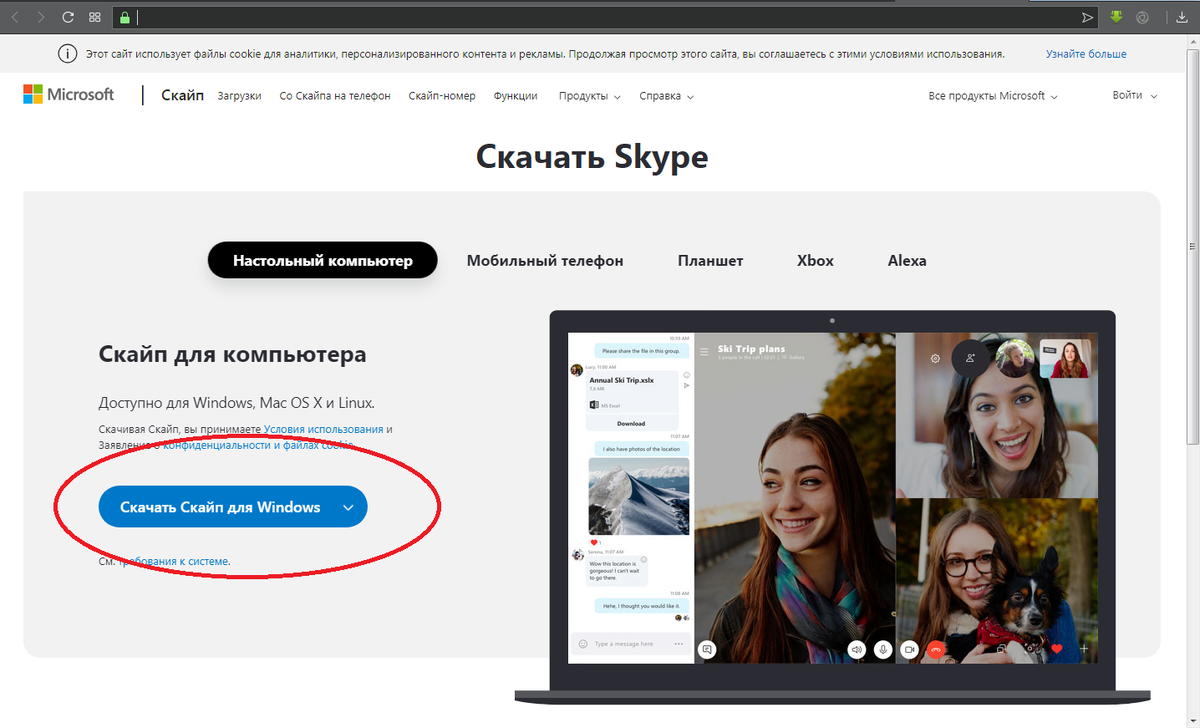Switch to the Alexa tab
Screen dimensions: 1200x728
pyautogui.click(x=907, y=260)
